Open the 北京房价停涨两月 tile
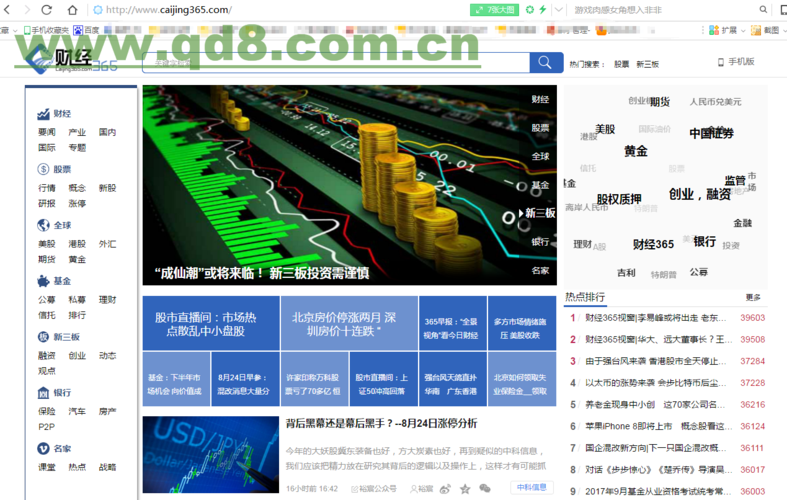The height and width of the screenshot is (500, 787). pos(349,323)
